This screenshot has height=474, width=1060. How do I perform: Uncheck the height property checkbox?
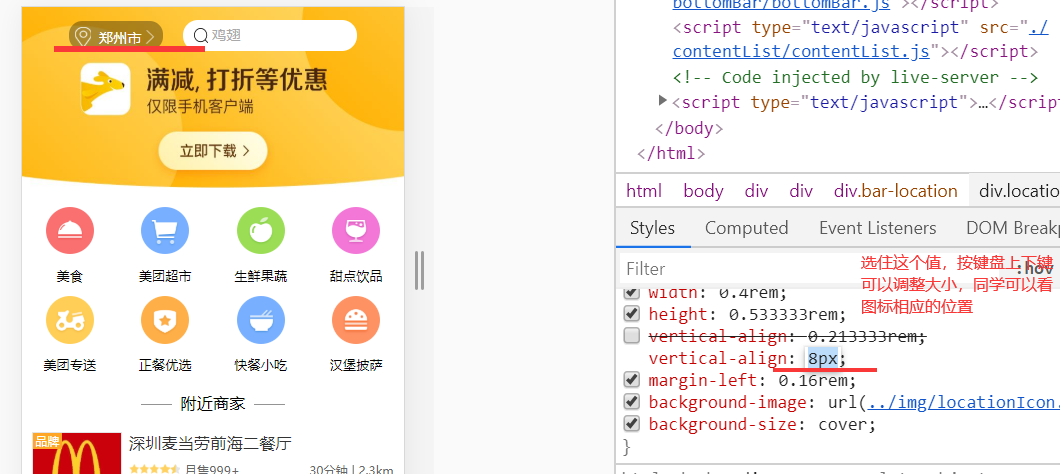point(631,314)
